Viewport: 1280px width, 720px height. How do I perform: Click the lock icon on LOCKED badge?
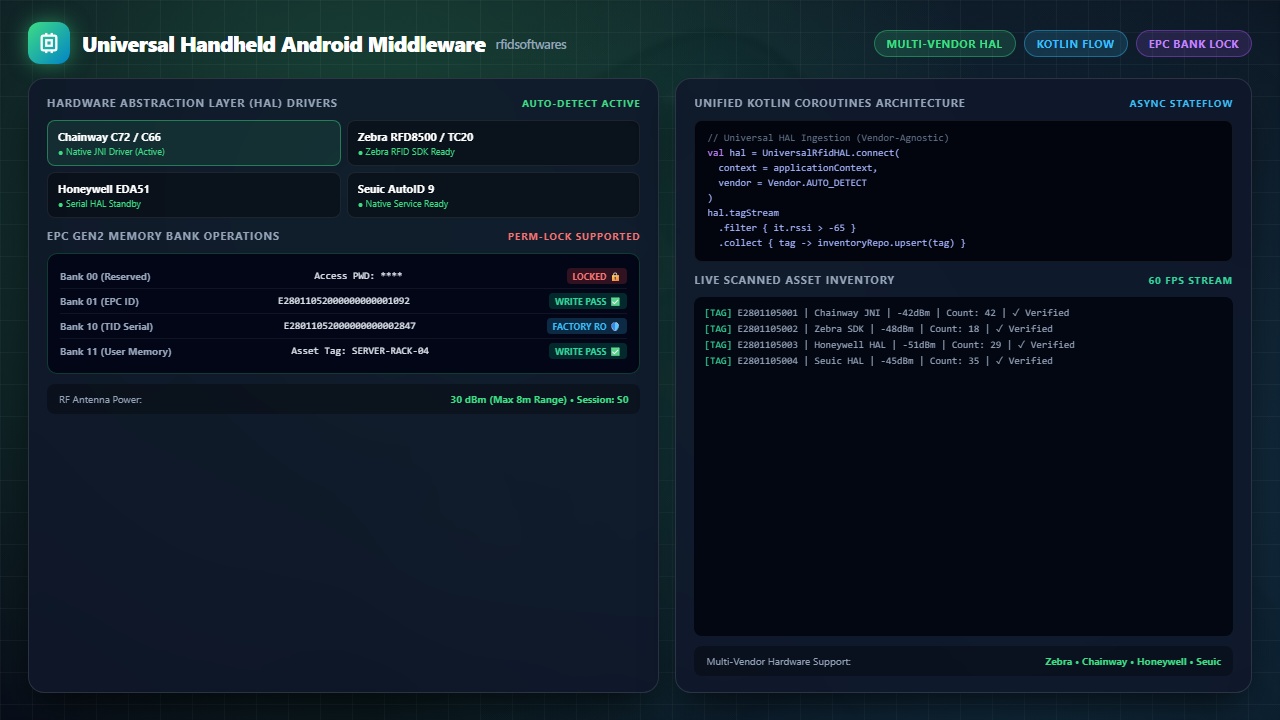615,277
